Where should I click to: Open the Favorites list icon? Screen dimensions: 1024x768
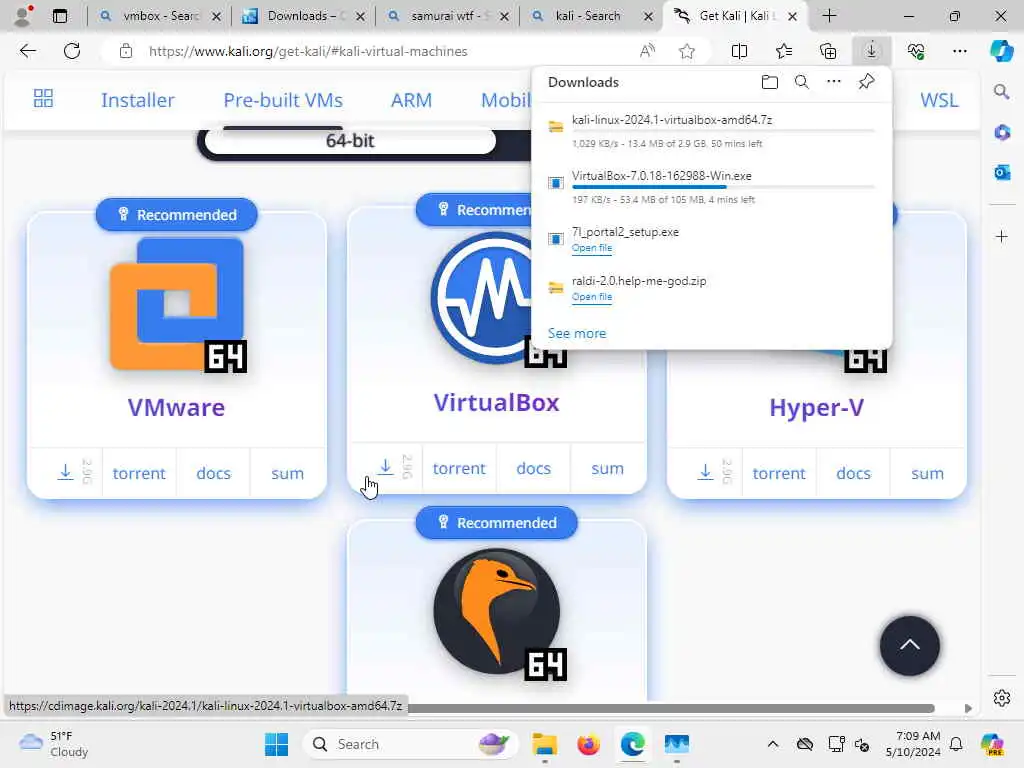(784, 51)
